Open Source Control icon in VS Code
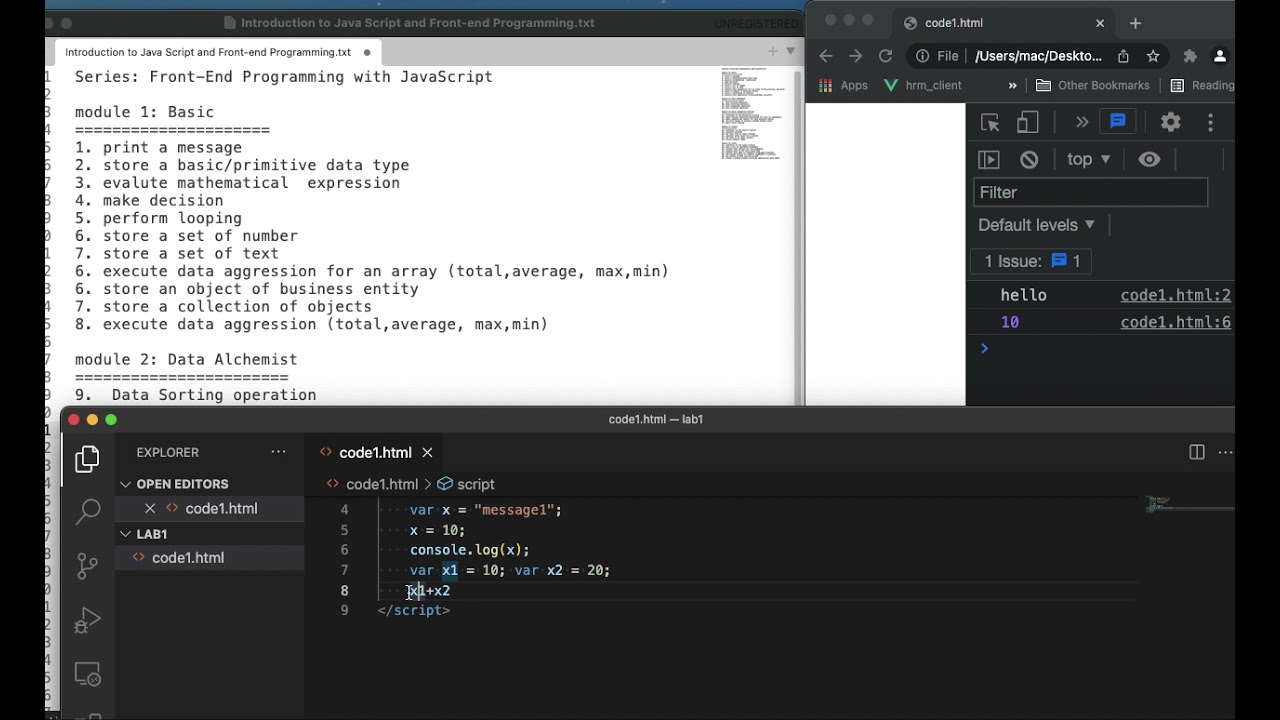 [88, 566]
